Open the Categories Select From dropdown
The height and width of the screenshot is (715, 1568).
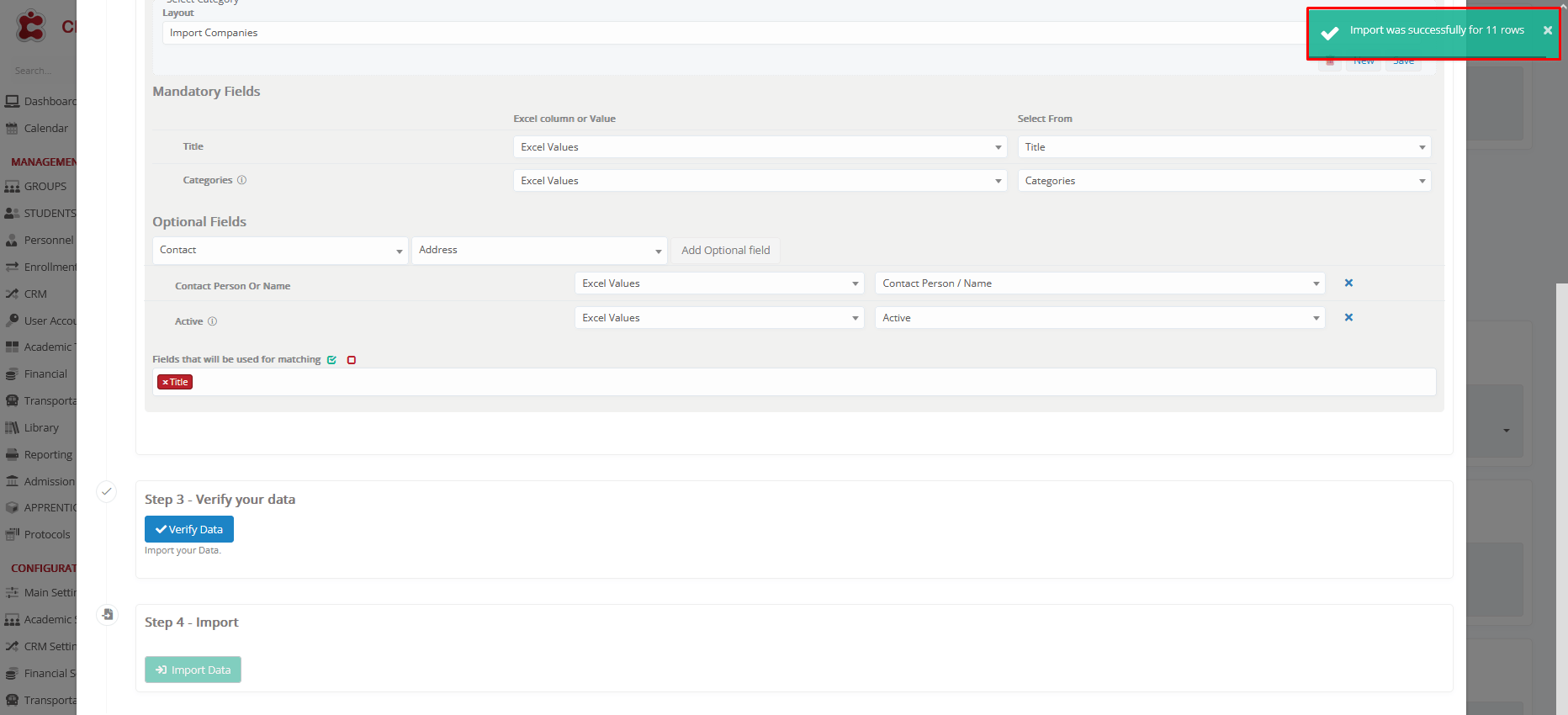(1224, 181)
